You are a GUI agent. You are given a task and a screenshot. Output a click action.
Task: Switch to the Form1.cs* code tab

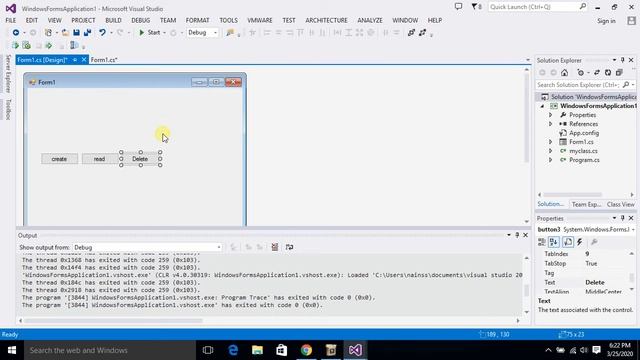104,60
